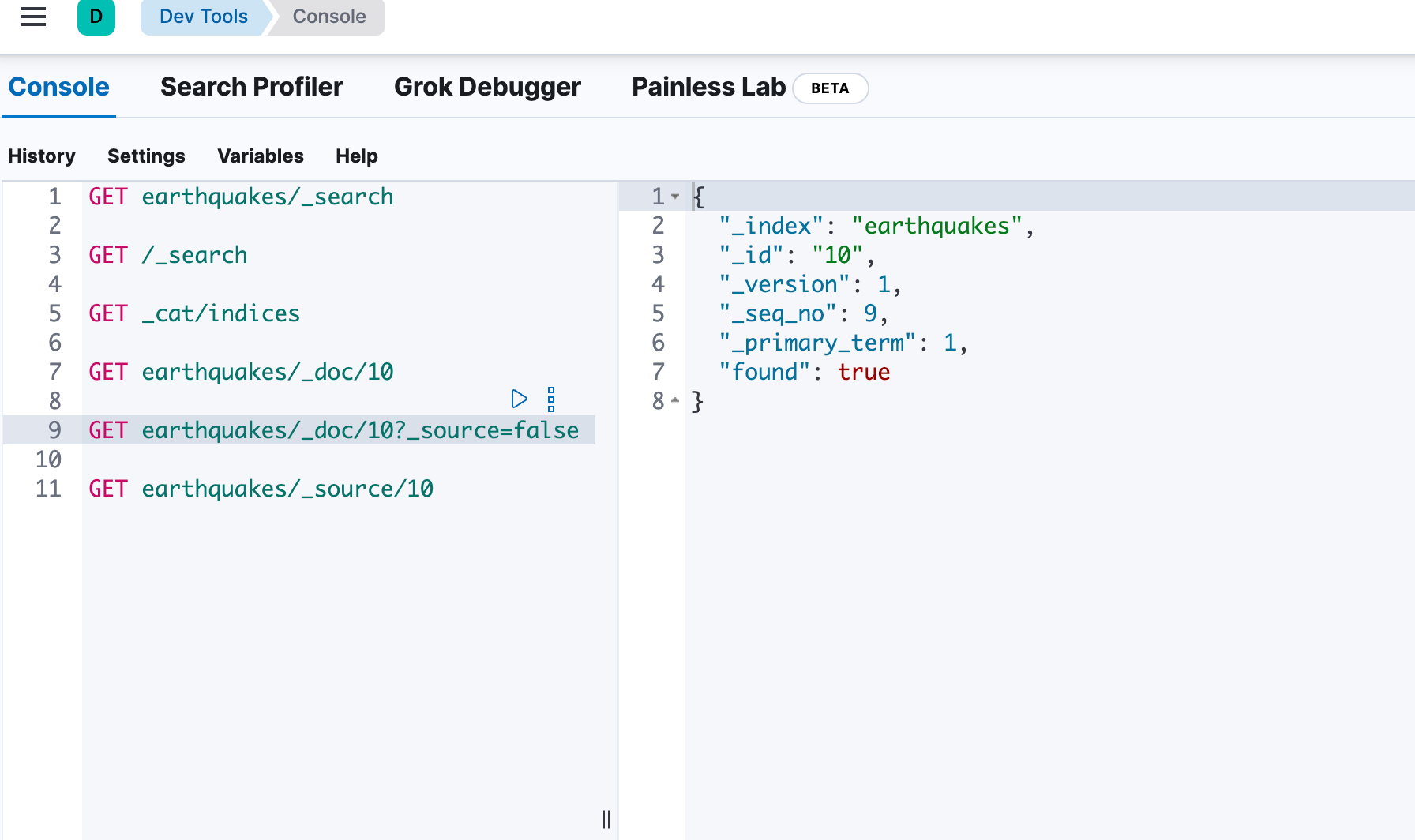Open the Painless Lab tab
This screenshot has width=1415, height=840.
(x=708, y=87)
